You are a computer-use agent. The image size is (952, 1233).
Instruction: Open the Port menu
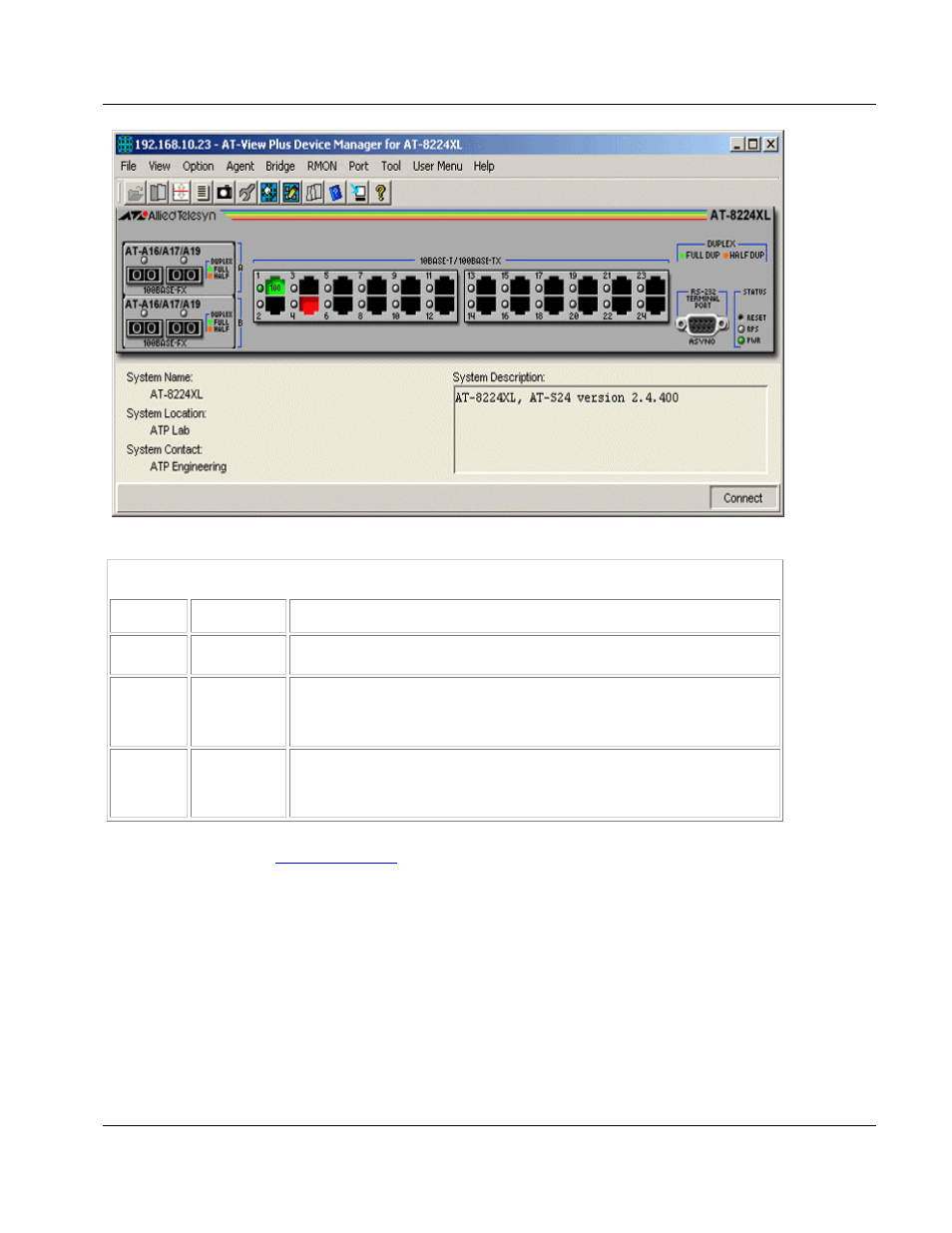(358, 167)
